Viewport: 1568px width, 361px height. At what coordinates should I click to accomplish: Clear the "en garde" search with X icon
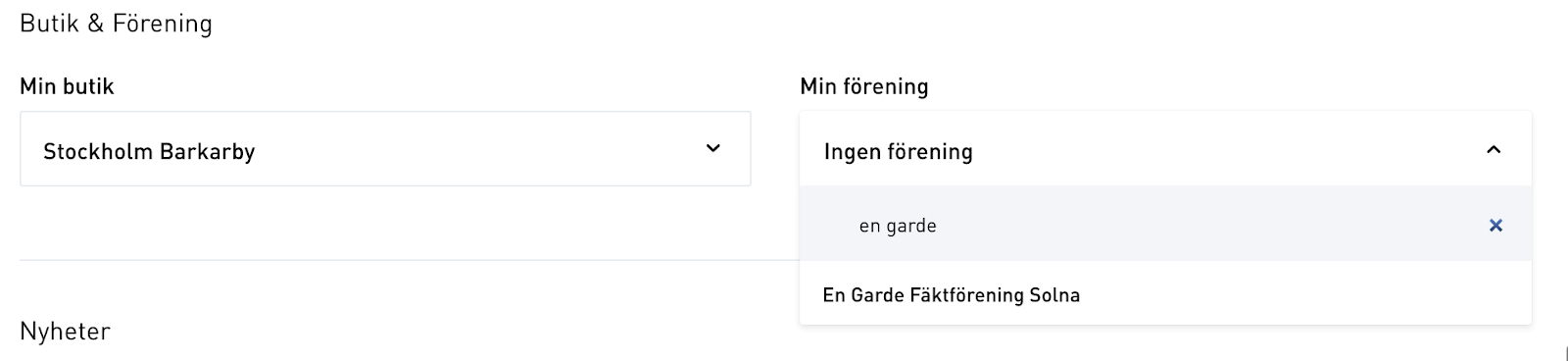pyautogui.click(x=1495, y=226)
